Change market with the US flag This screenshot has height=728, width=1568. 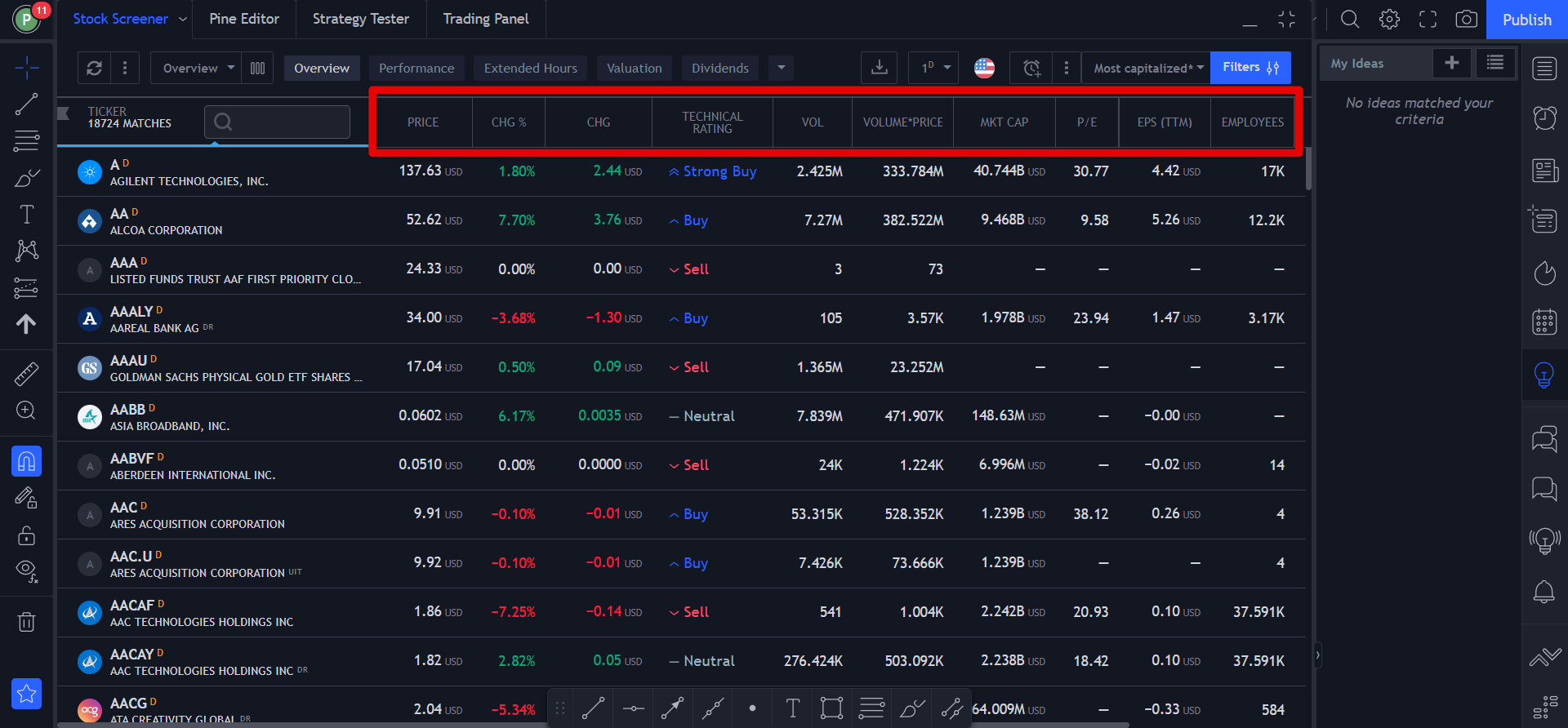coord(984,68)
